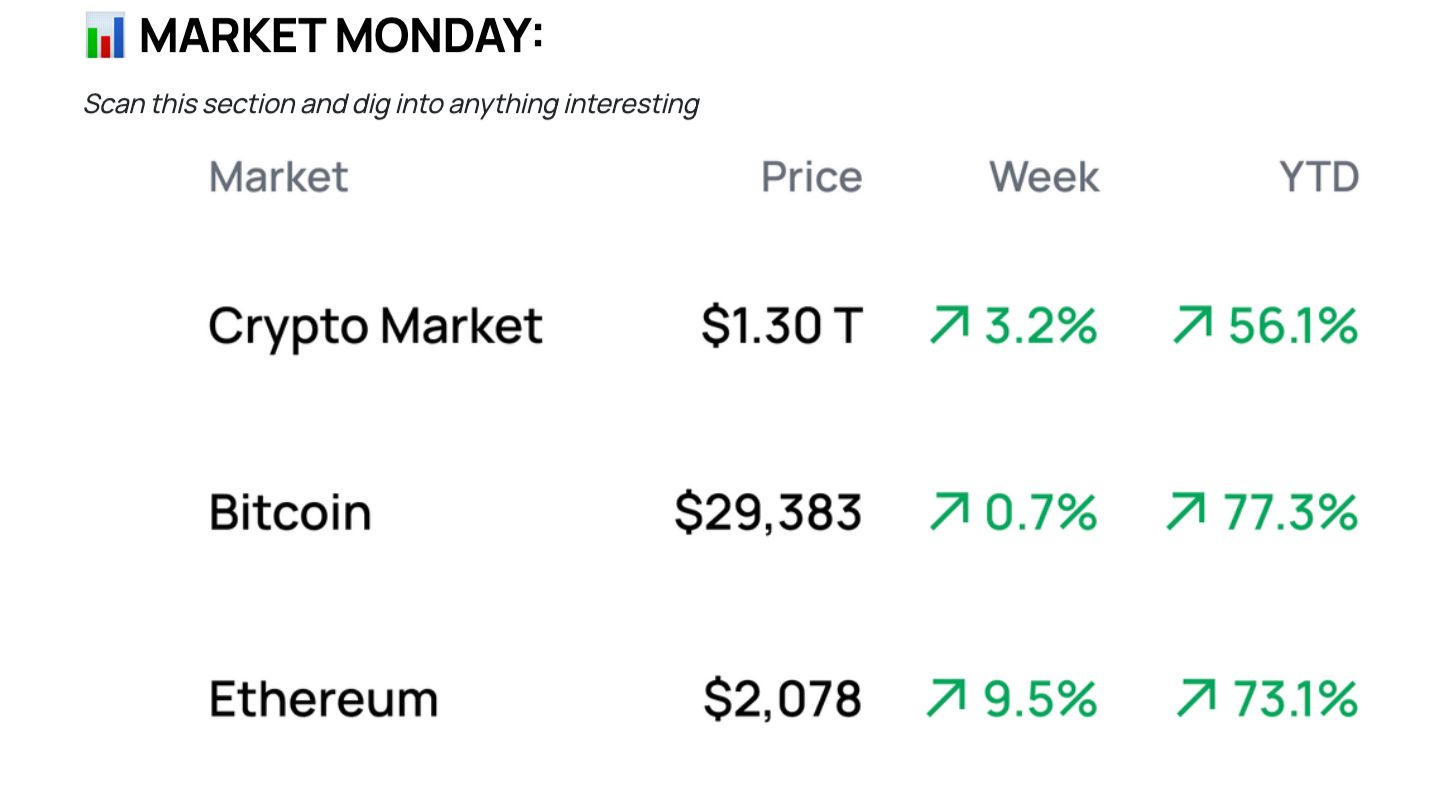The height and width of the screenshot is (807, 1438).
Task: Select the Price column header
Action: pyautogui.click(x=811, y=177)
